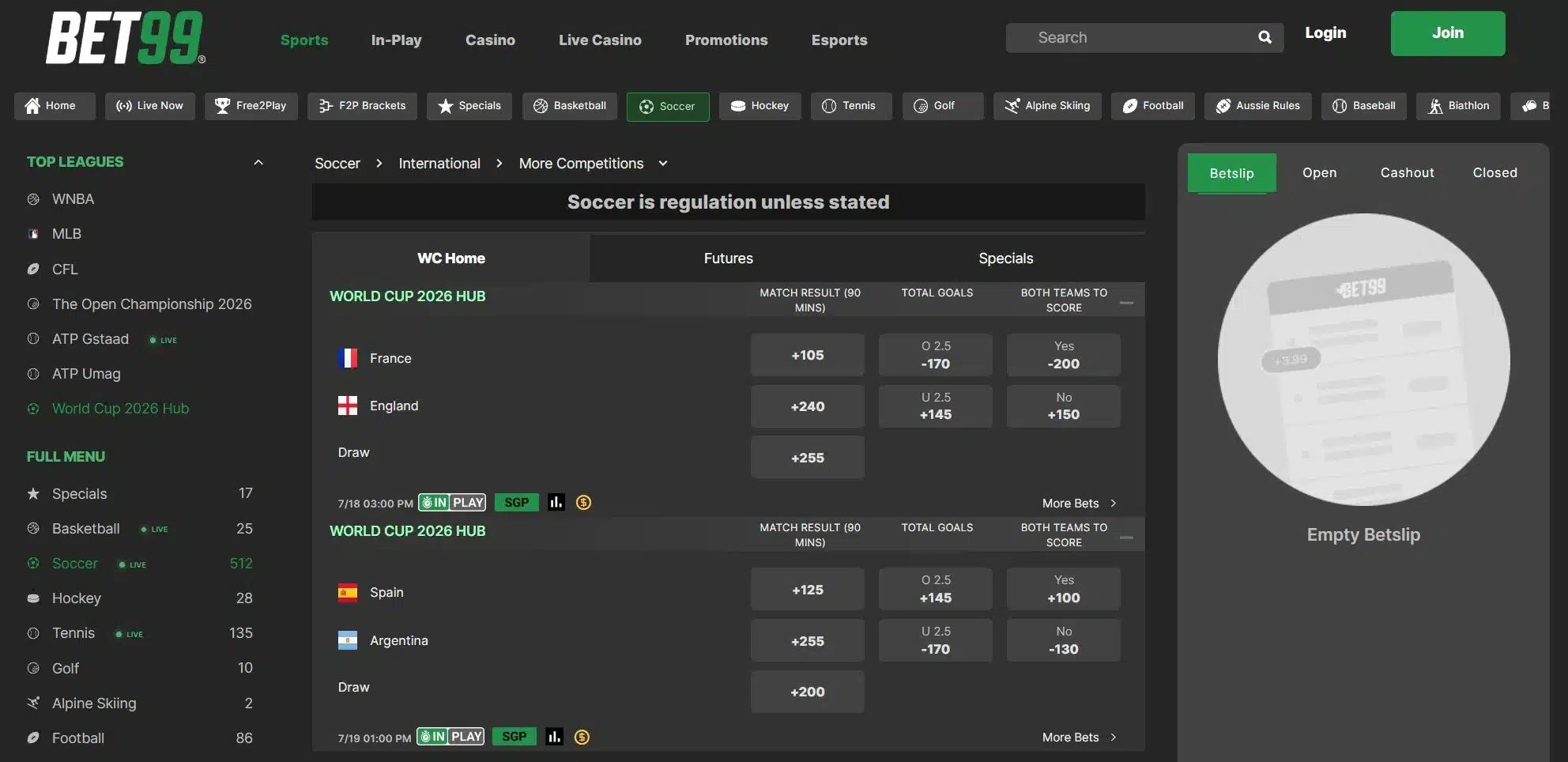Pick Both Teams Score Yes -200
The width and height of the screenshot is (1568, 762).
tap(1063, 355)
